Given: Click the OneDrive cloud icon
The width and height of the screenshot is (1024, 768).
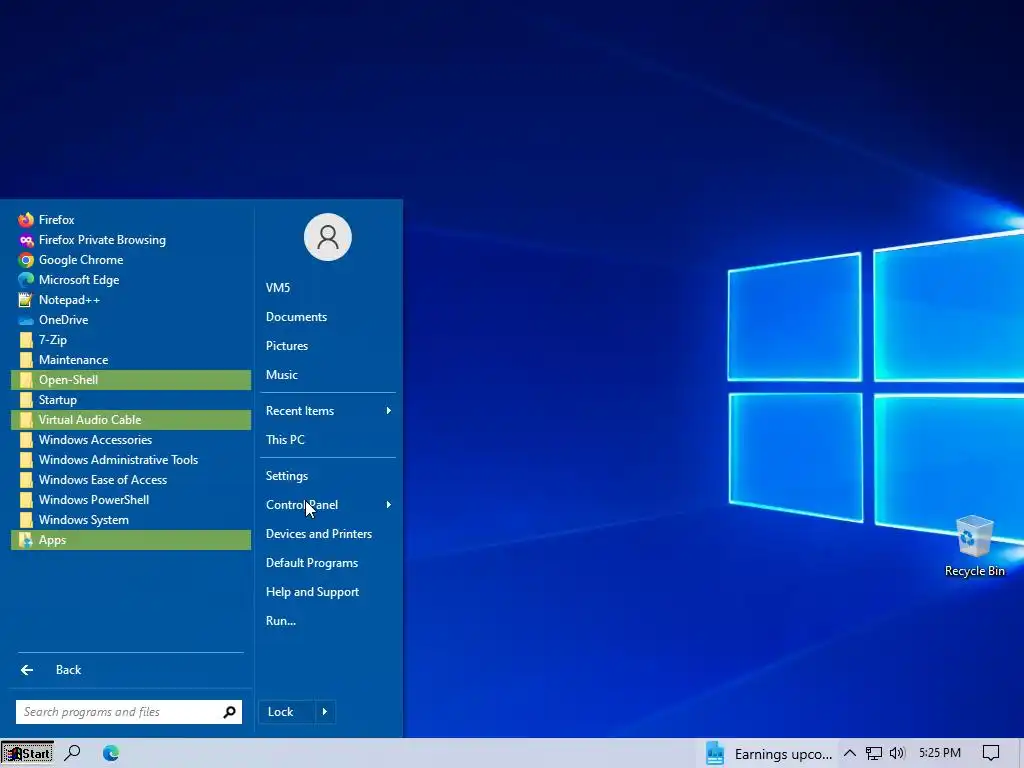Looking at the screenshot, I should tap(26, 320).
